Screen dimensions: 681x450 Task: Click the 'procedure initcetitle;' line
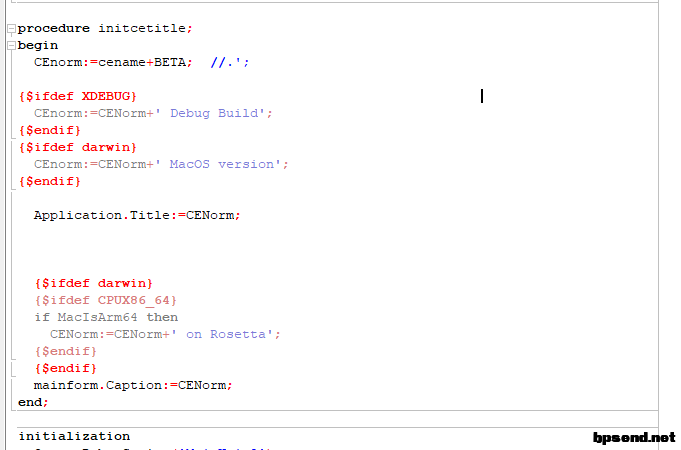coord(105,28)
